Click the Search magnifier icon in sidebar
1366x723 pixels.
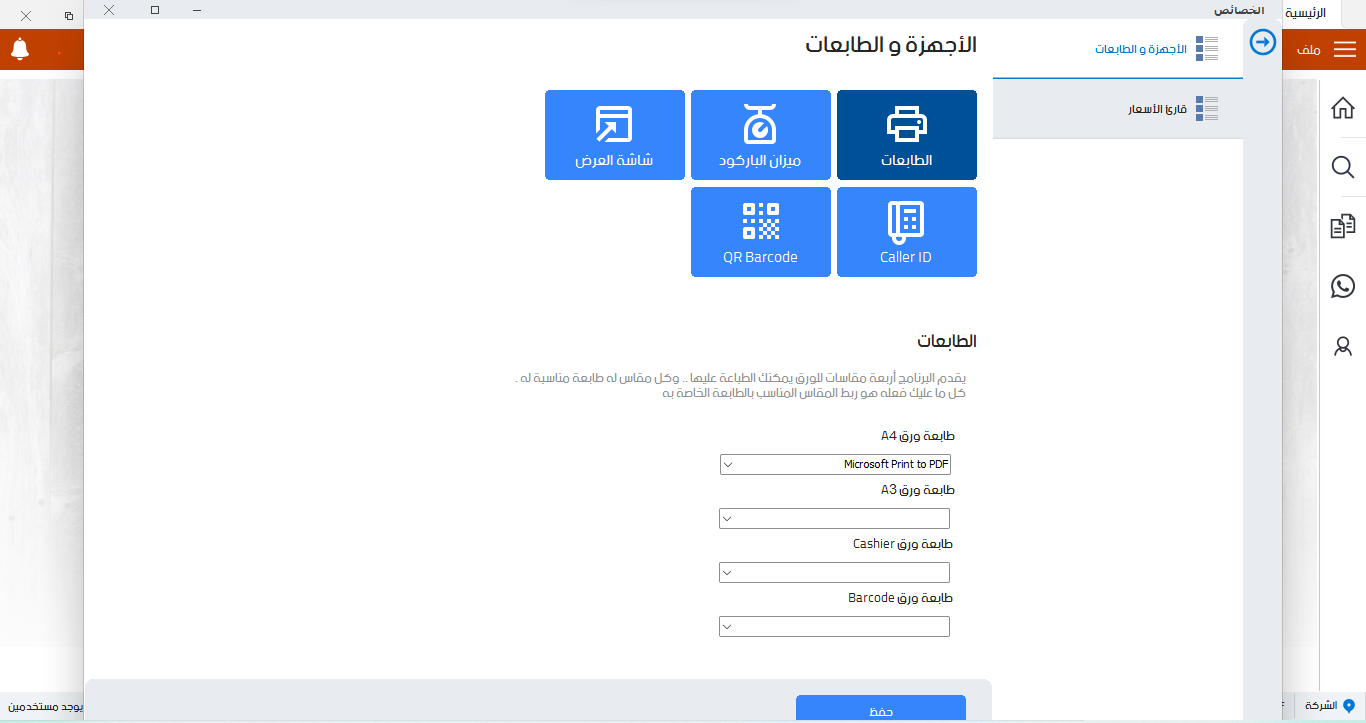pyautogui.click(x=1343, y=167)
